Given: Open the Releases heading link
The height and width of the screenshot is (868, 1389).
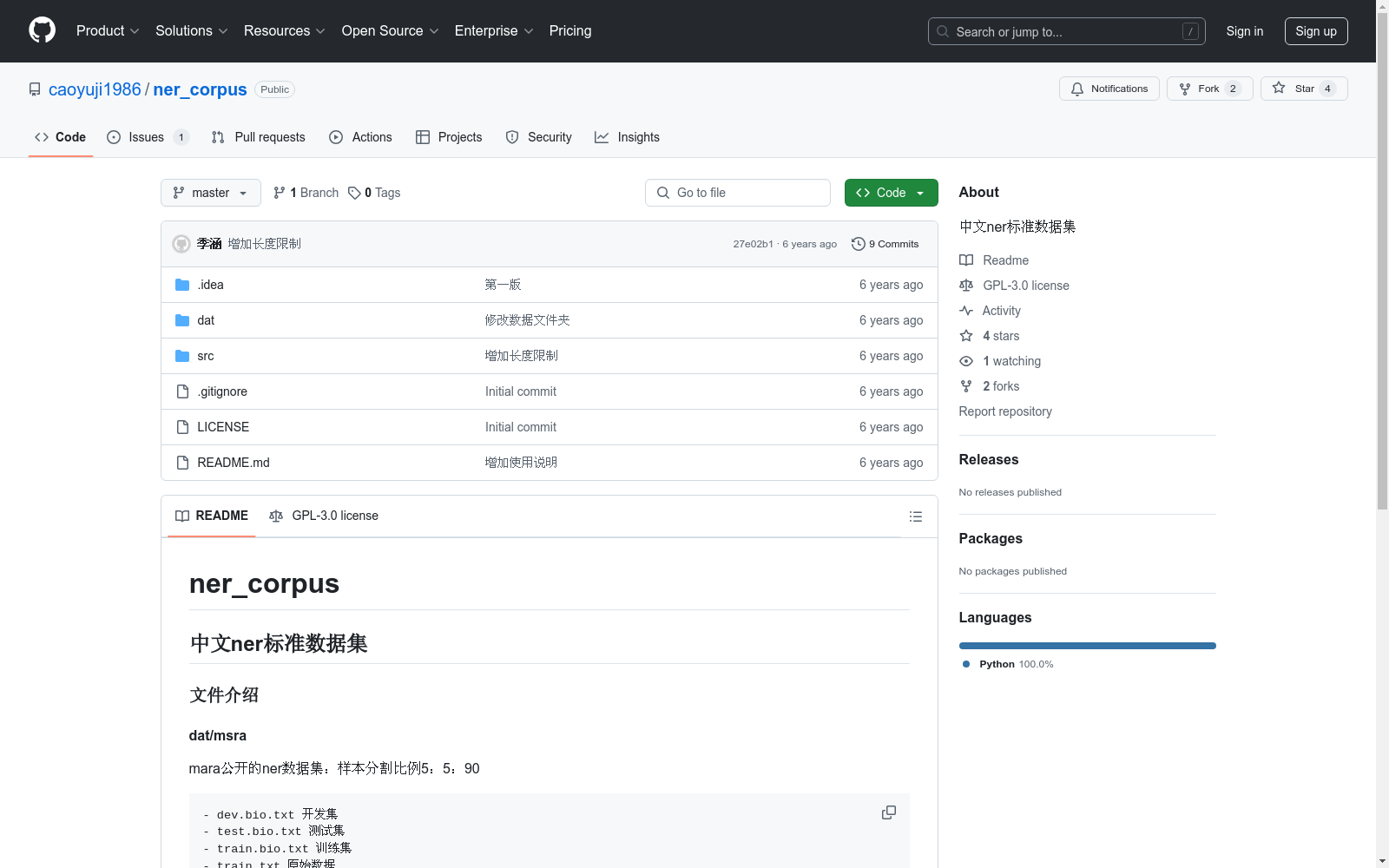Looking at the screenshot, I should tap(989, 460).
